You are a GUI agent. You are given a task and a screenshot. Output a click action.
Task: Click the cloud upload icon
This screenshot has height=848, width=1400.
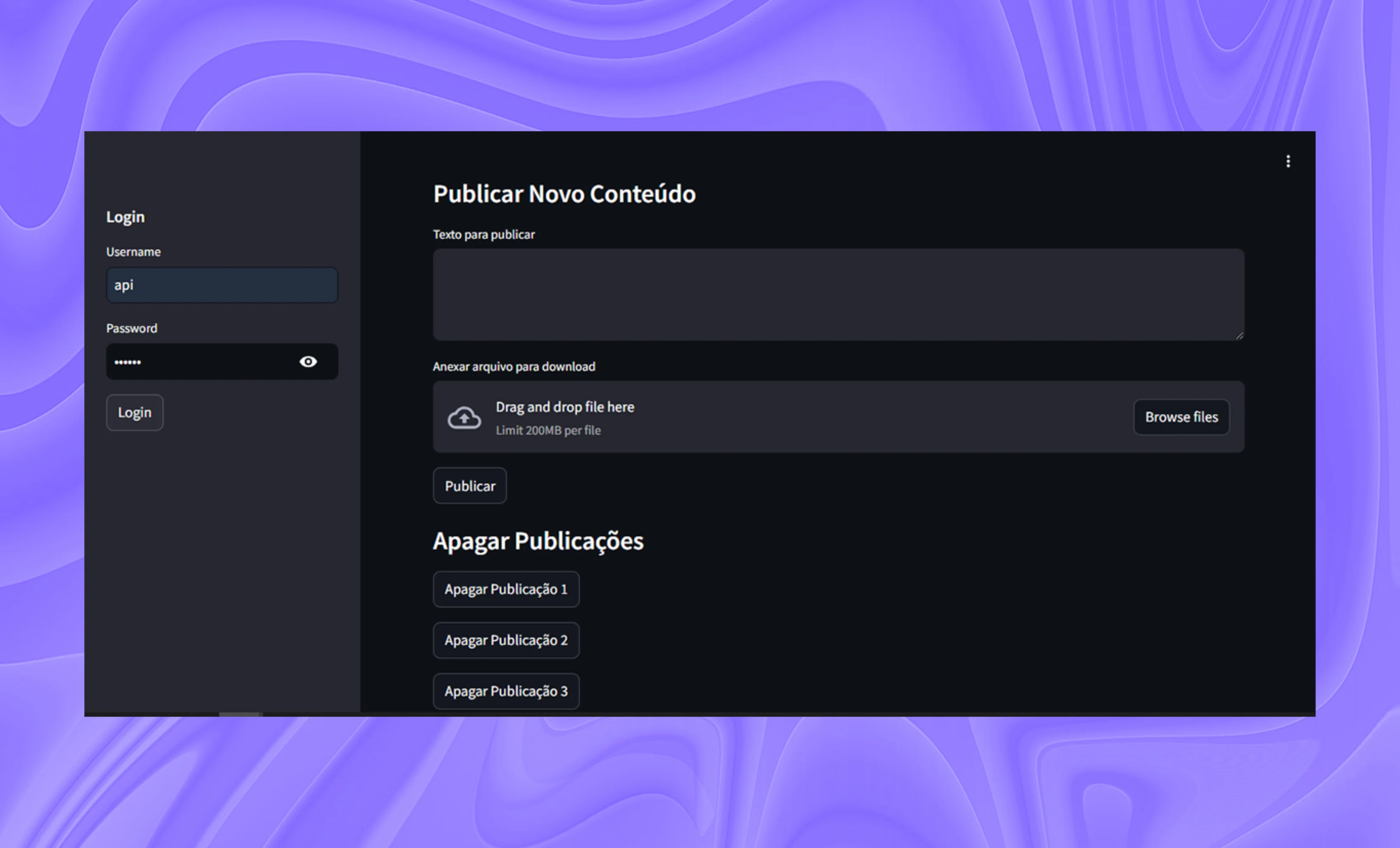[464, 418]
